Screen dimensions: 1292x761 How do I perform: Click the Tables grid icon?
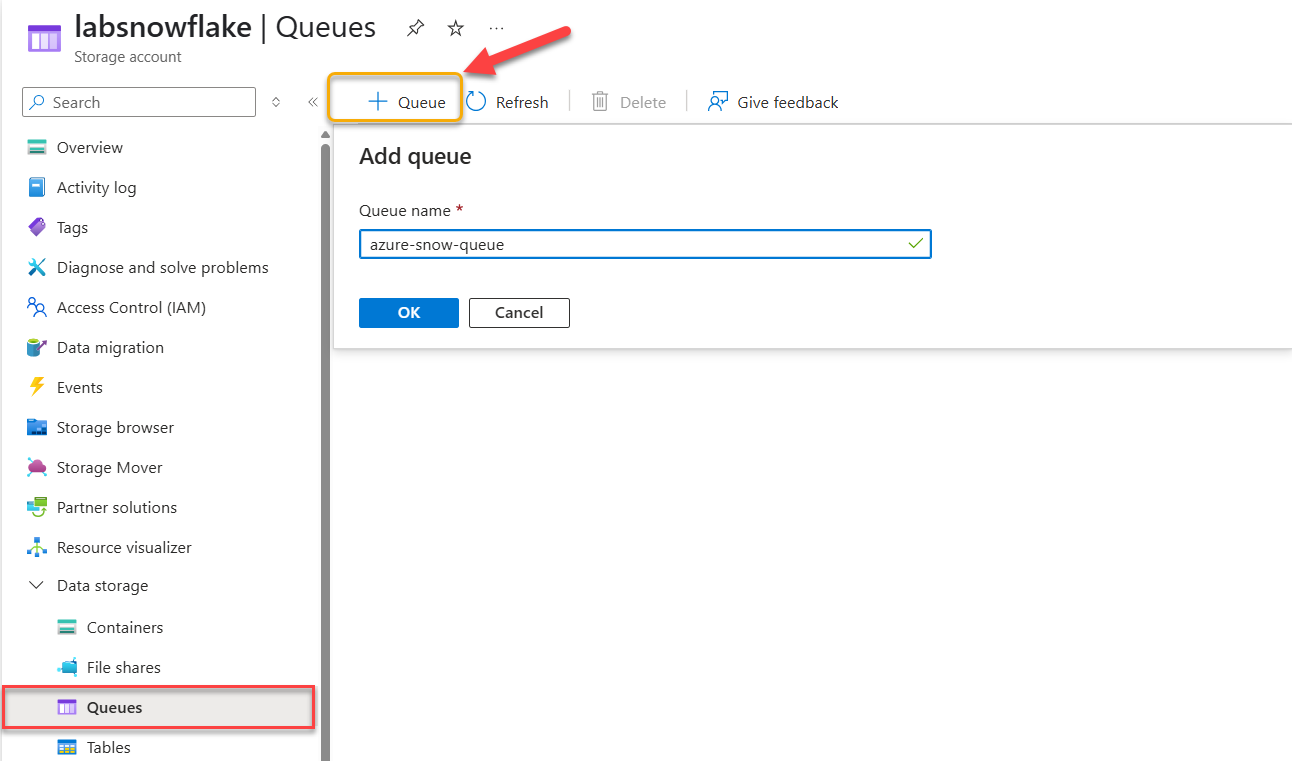[x=67, y=748]
